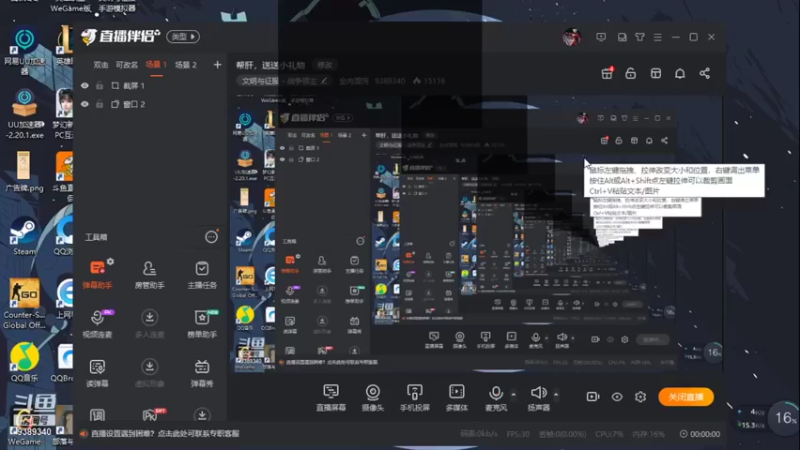The width and height of the screenshot is (800, 450).
Task: Open 广告牌.png desktop file
Action: [x=23, y=171]
